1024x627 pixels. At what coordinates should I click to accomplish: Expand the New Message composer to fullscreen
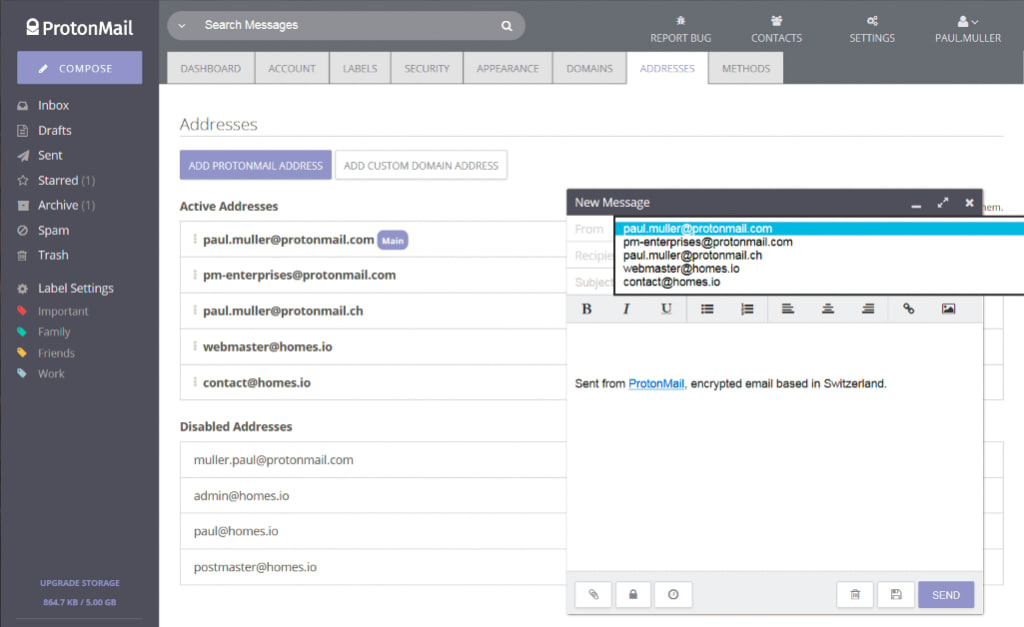point(942,202)
